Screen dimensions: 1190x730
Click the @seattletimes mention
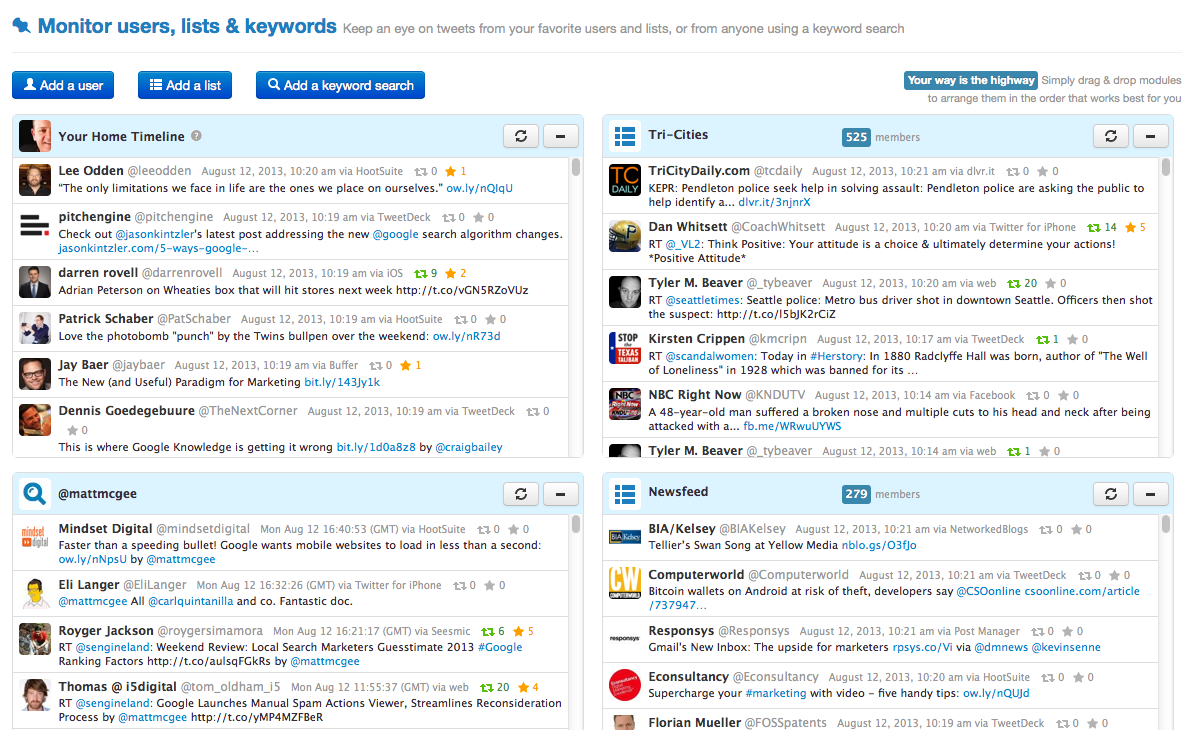click(x=702, y=300)
